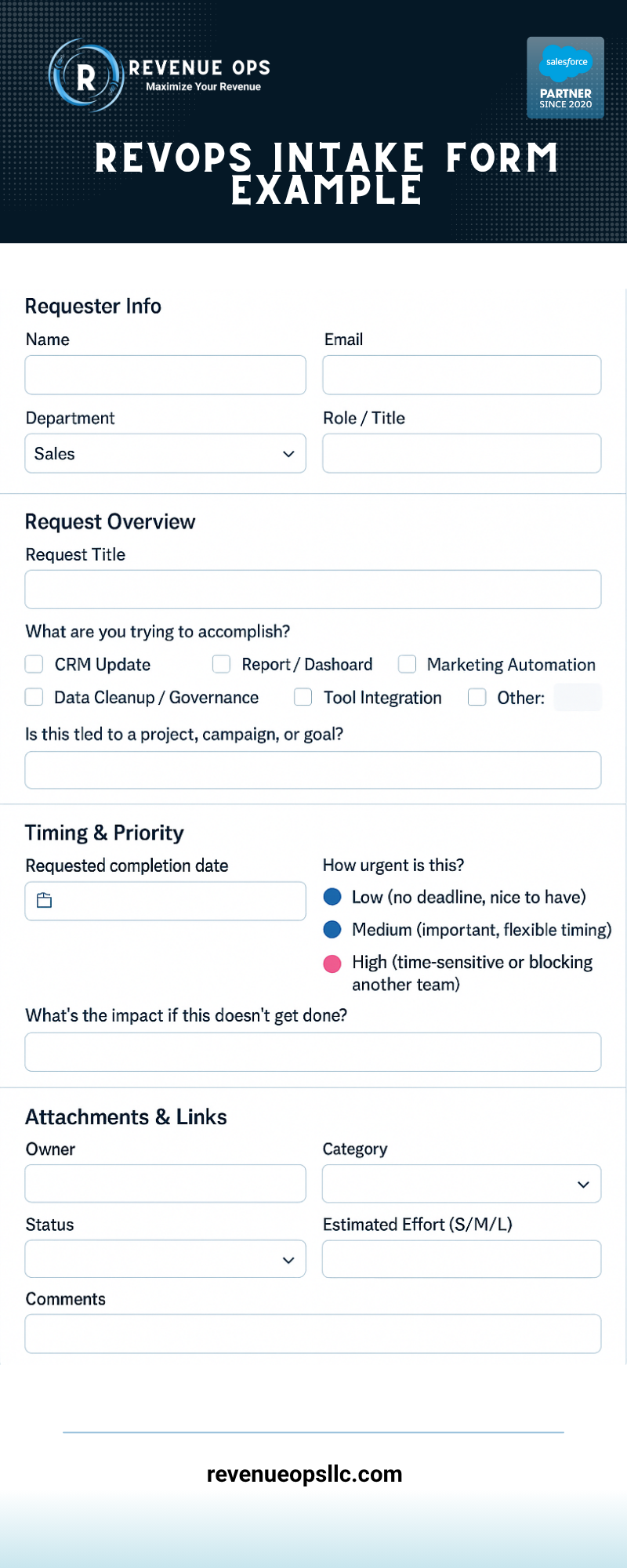
Task: Click into the Name input field
Action: tap(165, 375)
